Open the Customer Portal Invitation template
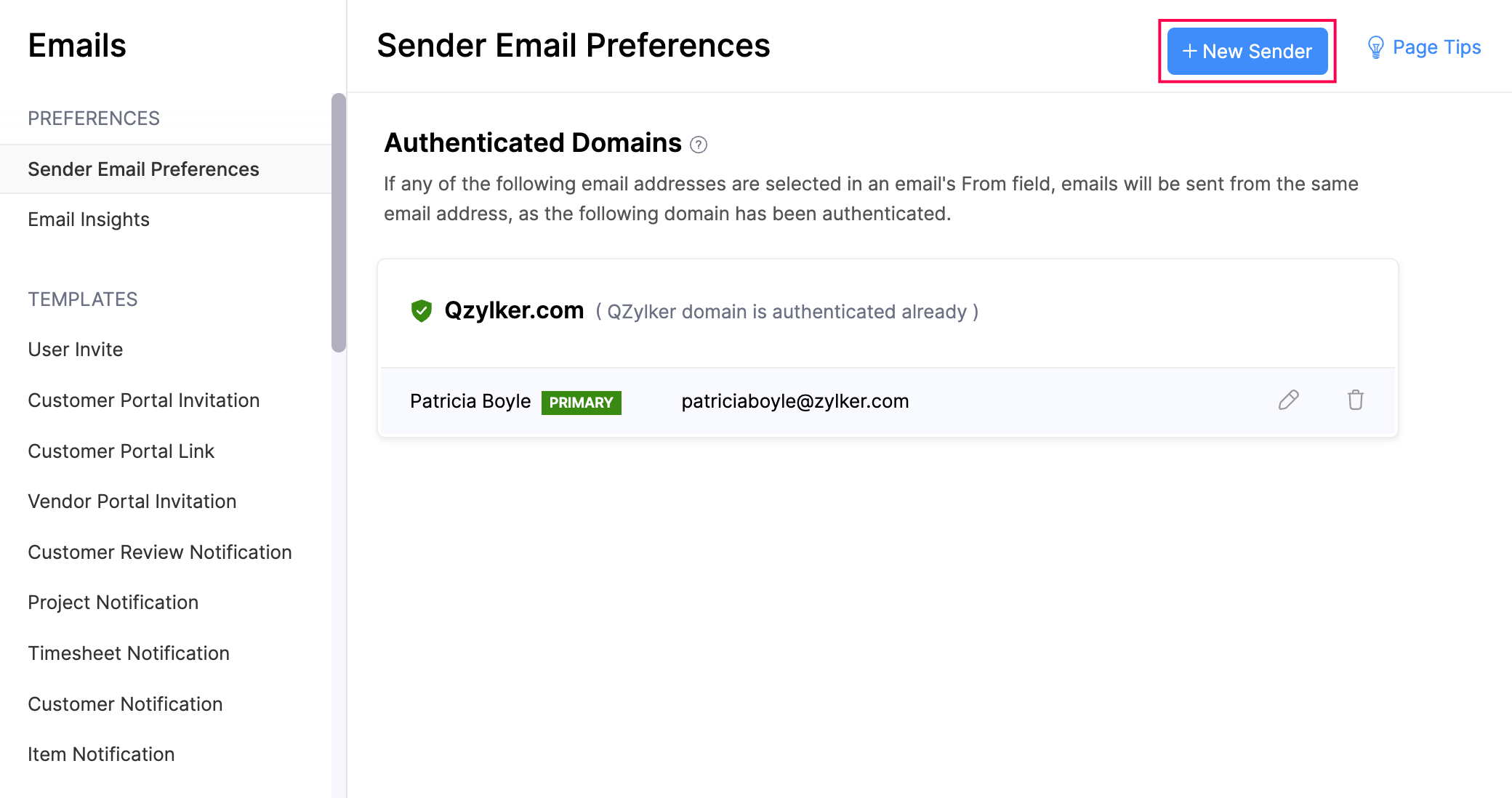This screenshot has width=1512, height=798. (x=143, y=400)
